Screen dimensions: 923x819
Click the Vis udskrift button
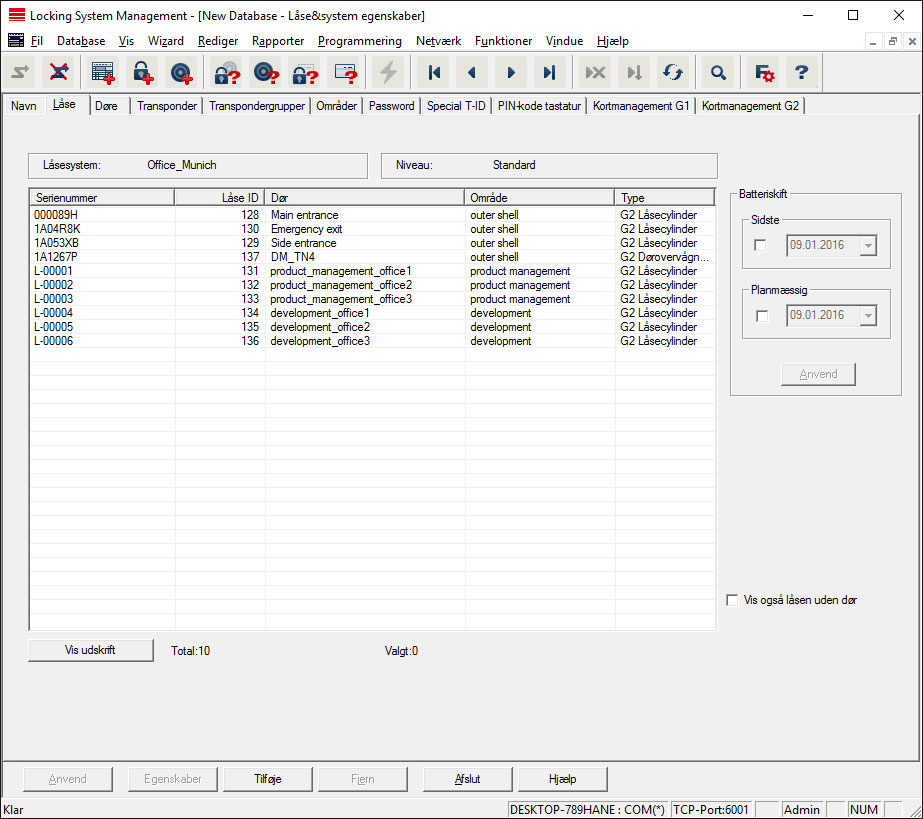(91, 650)
